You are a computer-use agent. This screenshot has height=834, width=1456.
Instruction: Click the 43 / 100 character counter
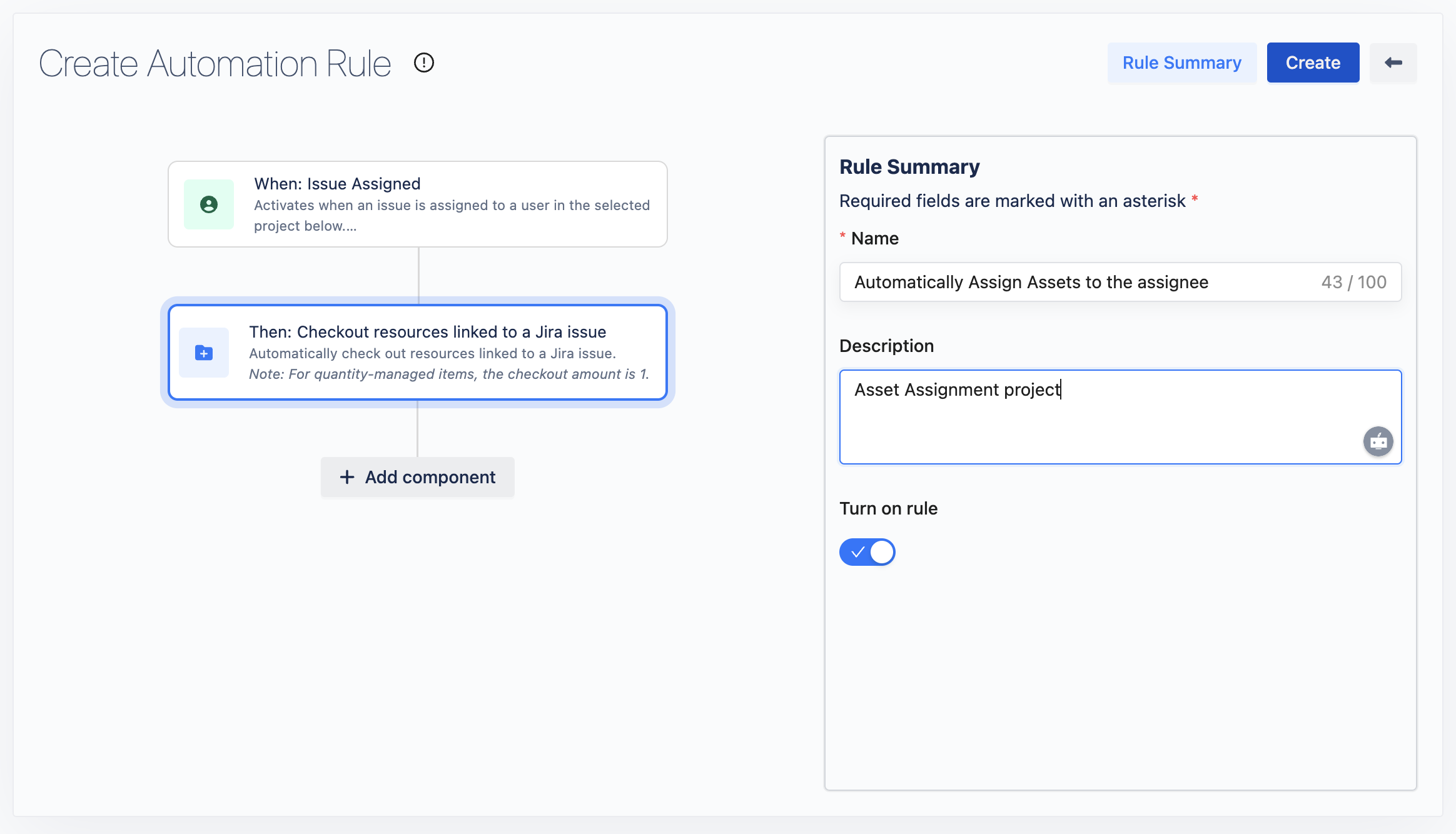pos(1353,282)
